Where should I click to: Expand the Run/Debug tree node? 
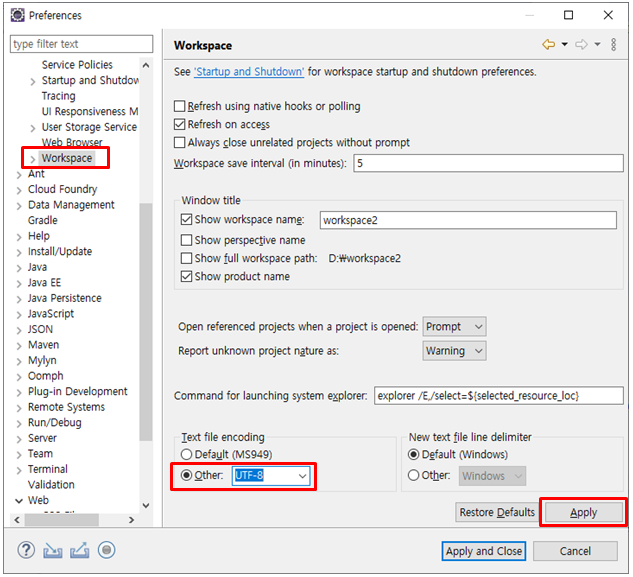[x=19, y=424]
